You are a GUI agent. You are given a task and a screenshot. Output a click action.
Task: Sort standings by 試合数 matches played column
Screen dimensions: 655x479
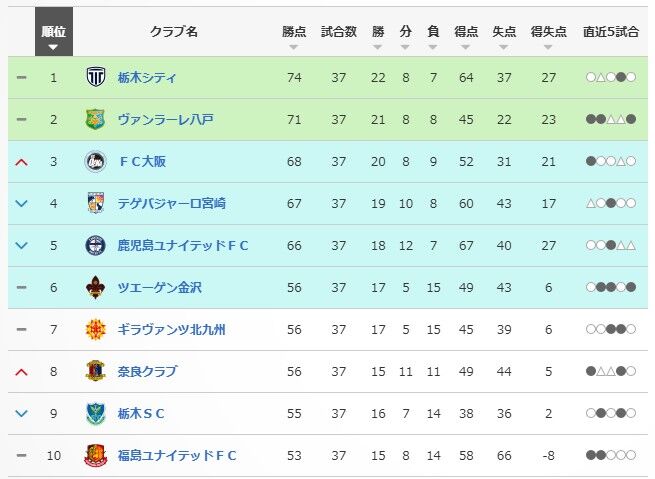click(x=339, y=37)
